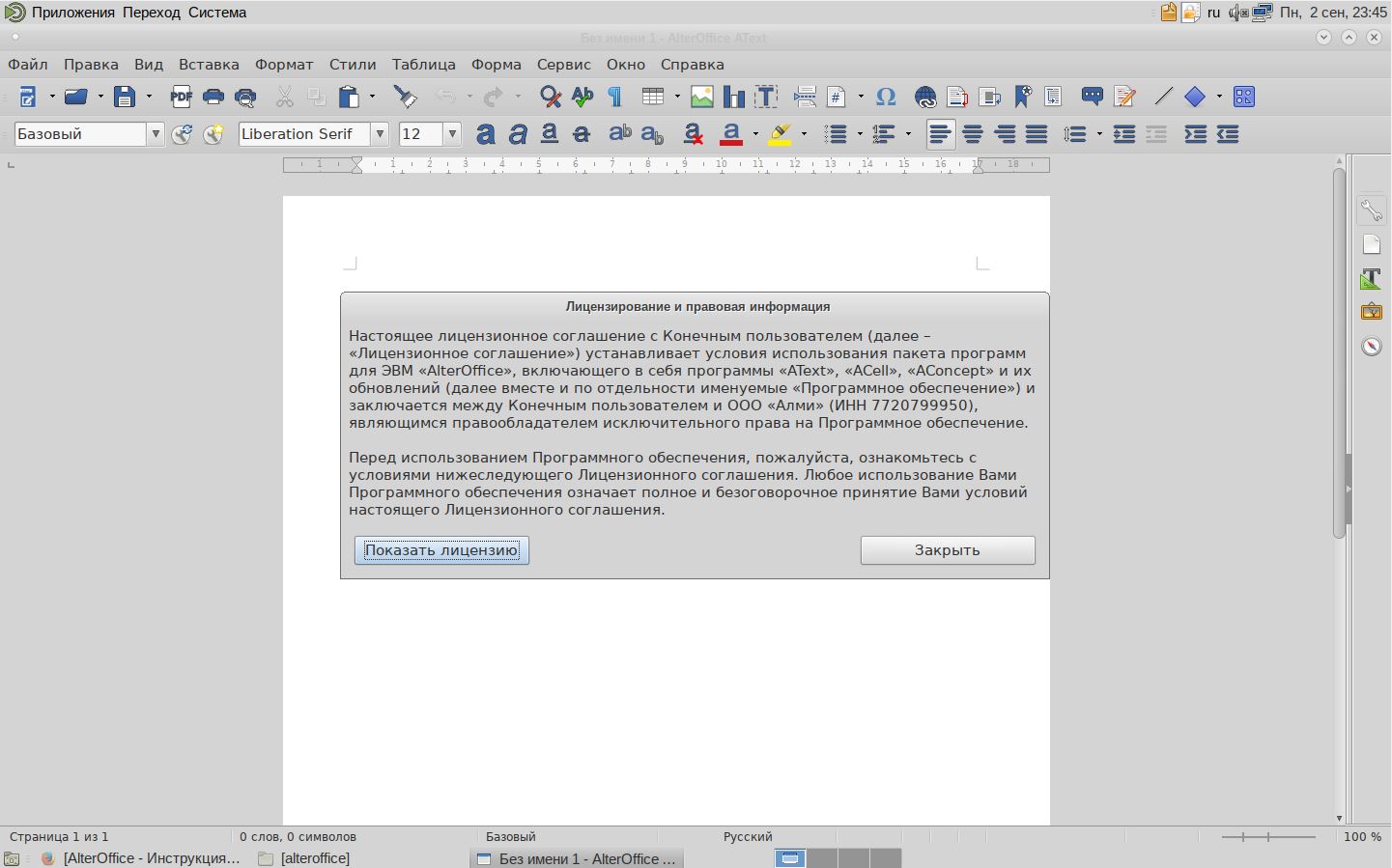This screenshot has width=1392, height=868.
Task: Open the sidebar Navigator compass icon
Action: (x=1372, y=346)
